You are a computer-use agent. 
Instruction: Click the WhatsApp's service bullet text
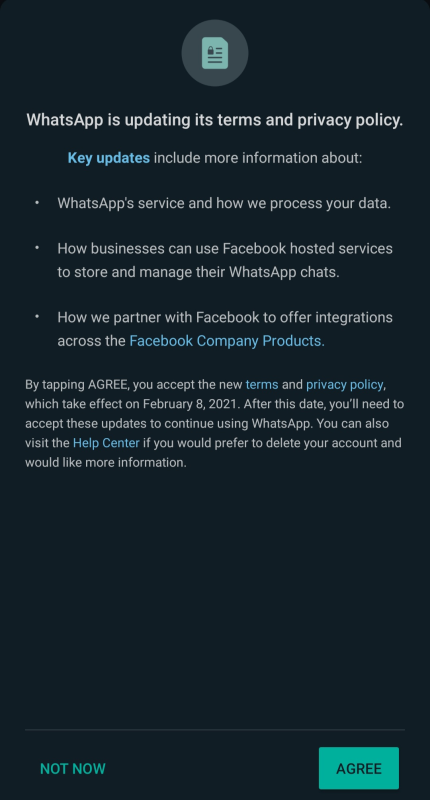[x=224, y=204]
